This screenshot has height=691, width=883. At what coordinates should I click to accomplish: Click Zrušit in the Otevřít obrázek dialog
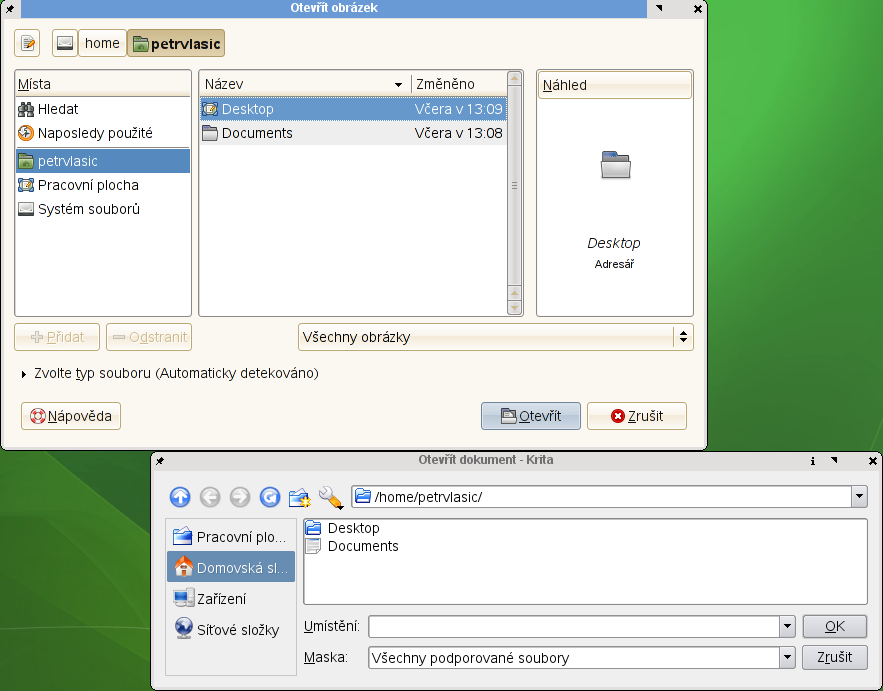click(x=637, y=416)
